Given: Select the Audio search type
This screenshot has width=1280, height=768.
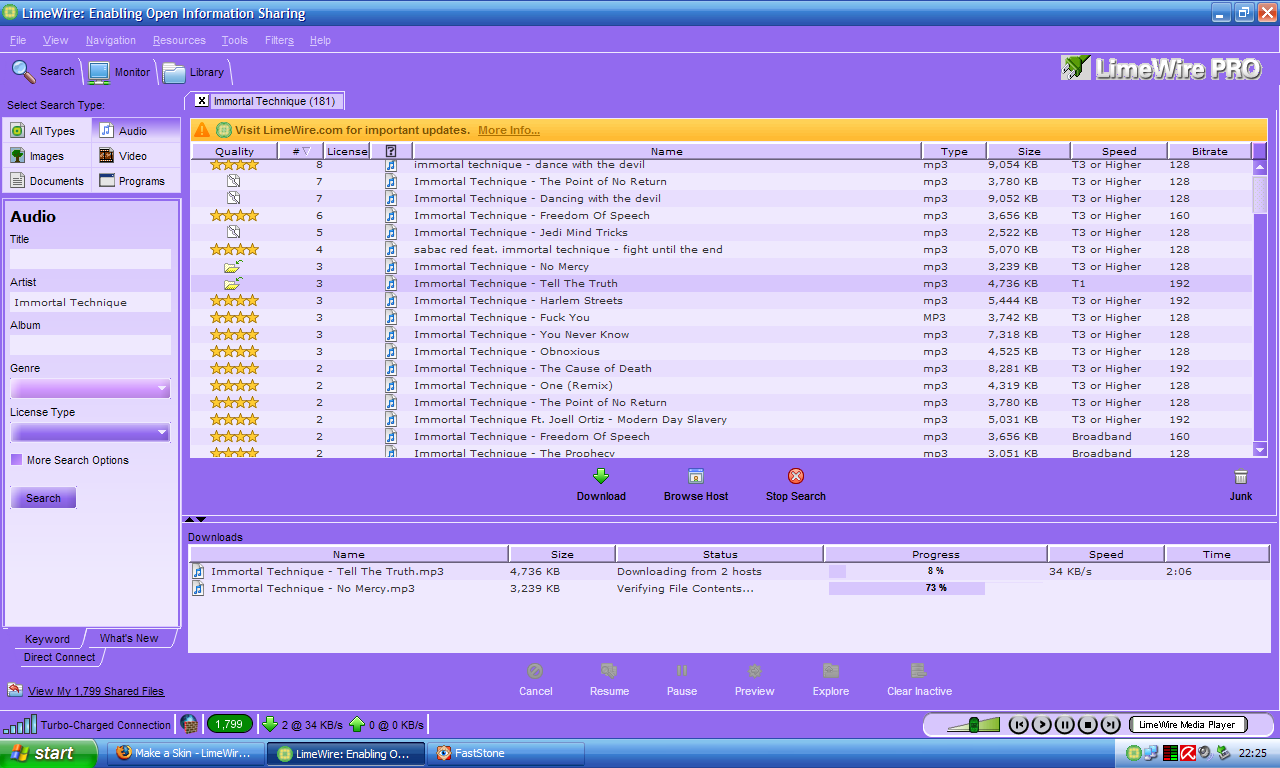Looking at the screenshot, I should (136, 131).
